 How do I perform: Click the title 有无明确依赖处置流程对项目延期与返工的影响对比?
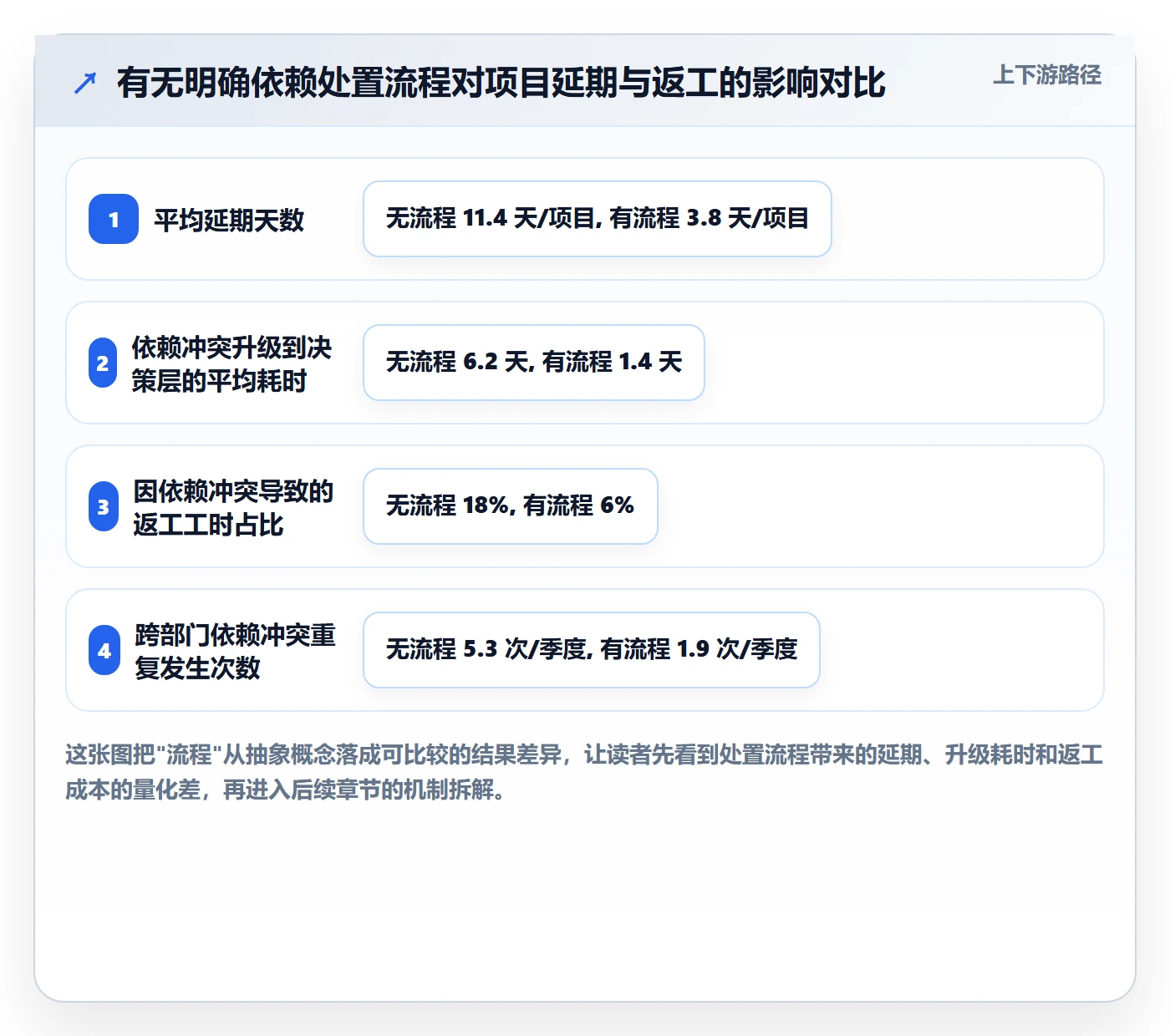(501, 83)
